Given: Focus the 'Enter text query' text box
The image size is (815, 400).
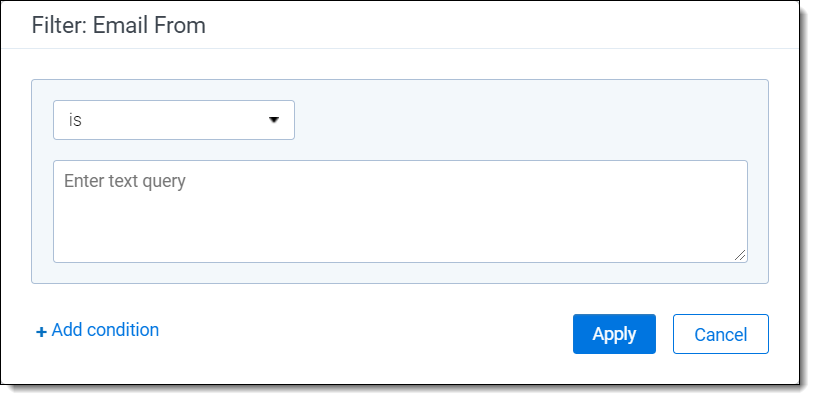Looking at the screenshot, I should click(400, 211).
